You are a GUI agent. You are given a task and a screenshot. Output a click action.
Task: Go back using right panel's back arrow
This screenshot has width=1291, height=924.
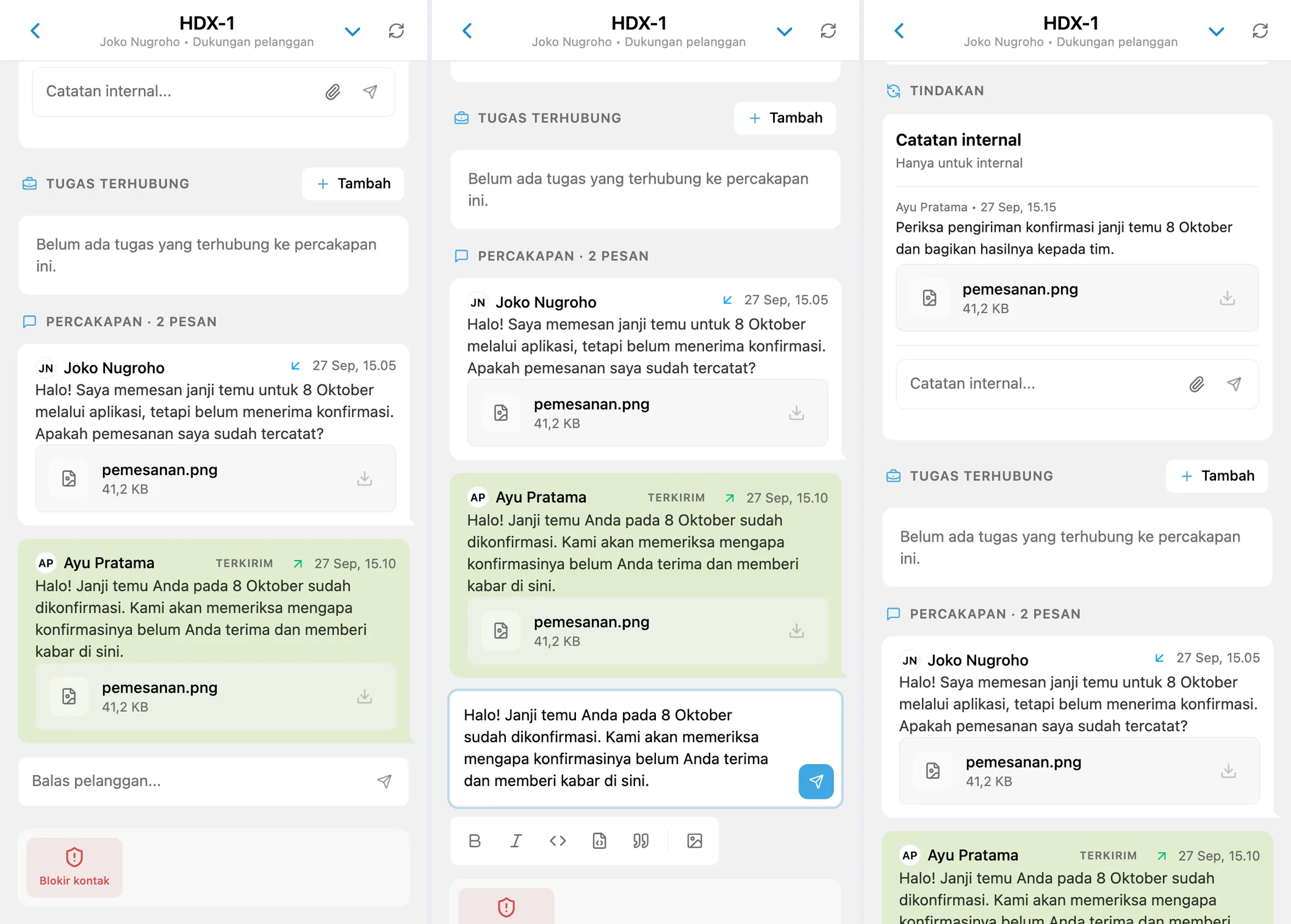tap(899, 30)
